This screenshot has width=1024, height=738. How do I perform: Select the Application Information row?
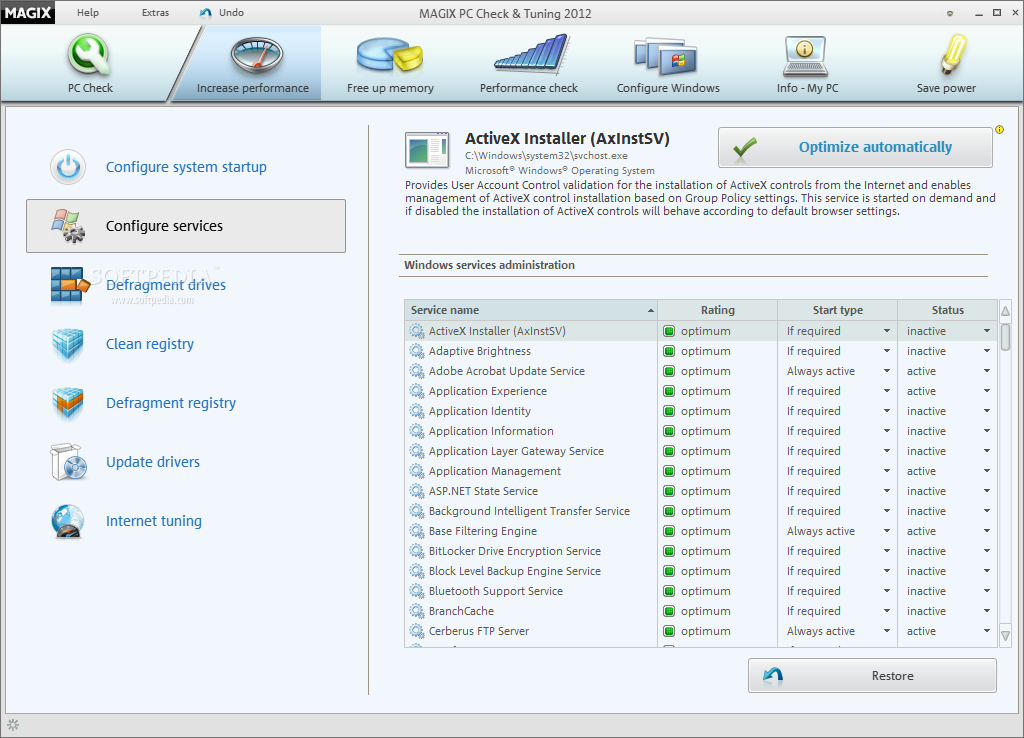(x=701, y=431)
